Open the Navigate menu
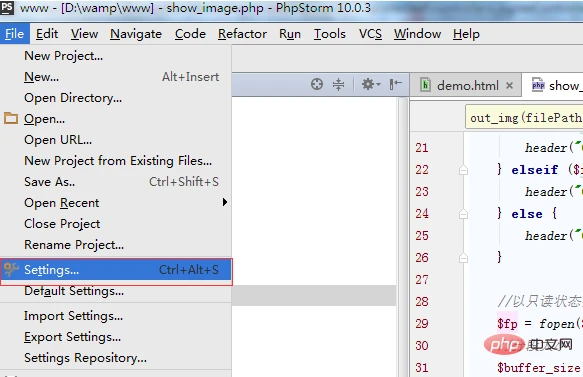This screenshot has width=583, height=377. (x=136, y=34)
